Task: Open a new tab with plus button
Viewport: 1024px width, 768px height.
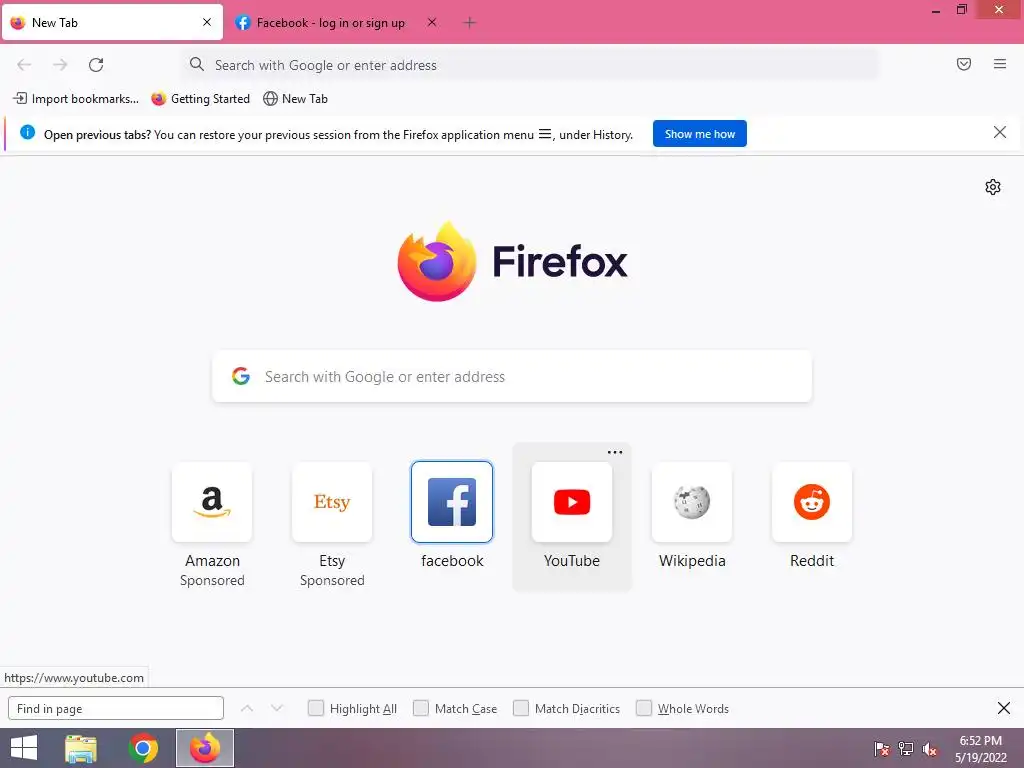Action: [x=469, y=23]
